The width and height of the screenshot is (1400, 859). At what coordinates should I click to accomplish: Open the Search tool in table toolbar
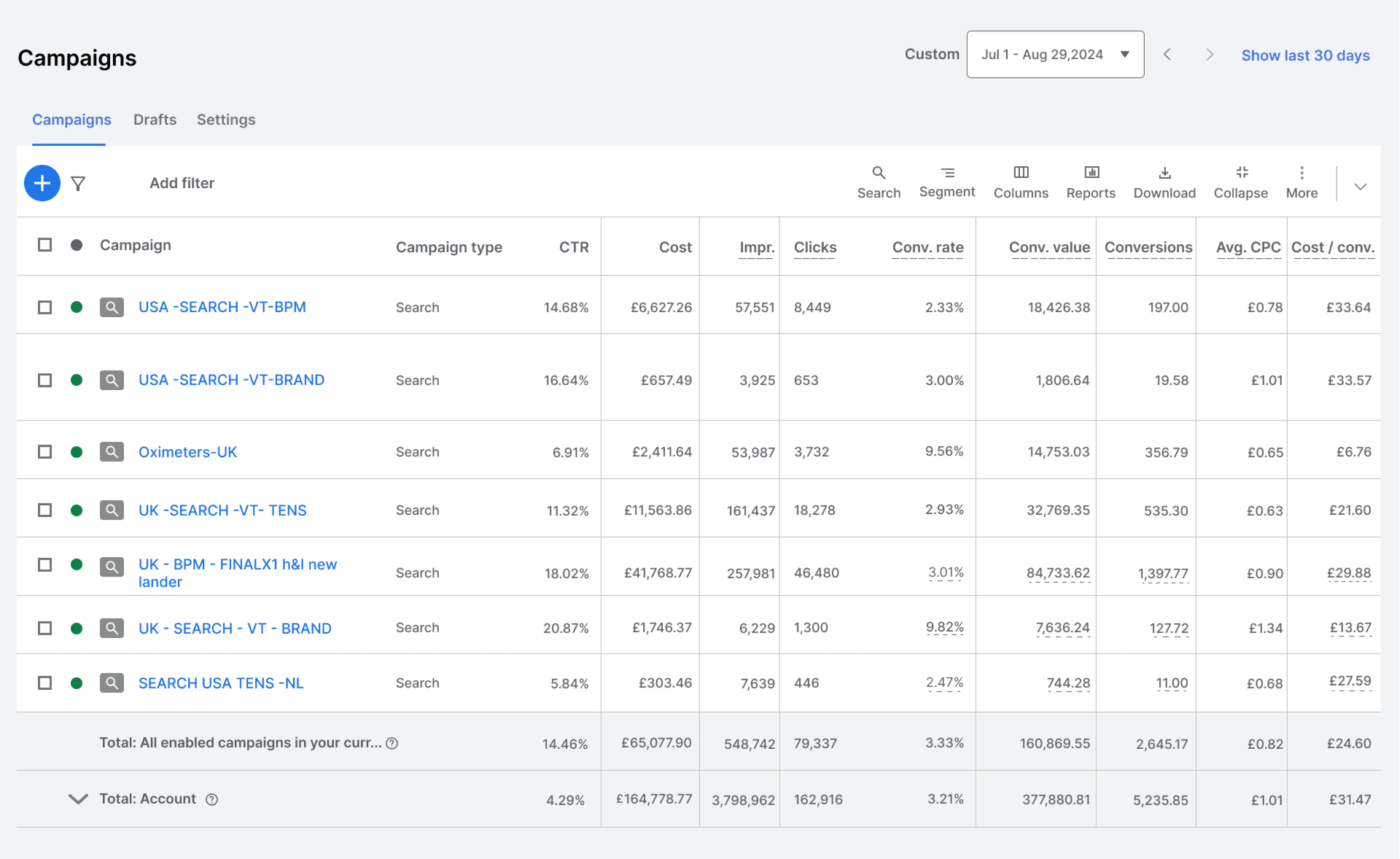coord(879,182)
